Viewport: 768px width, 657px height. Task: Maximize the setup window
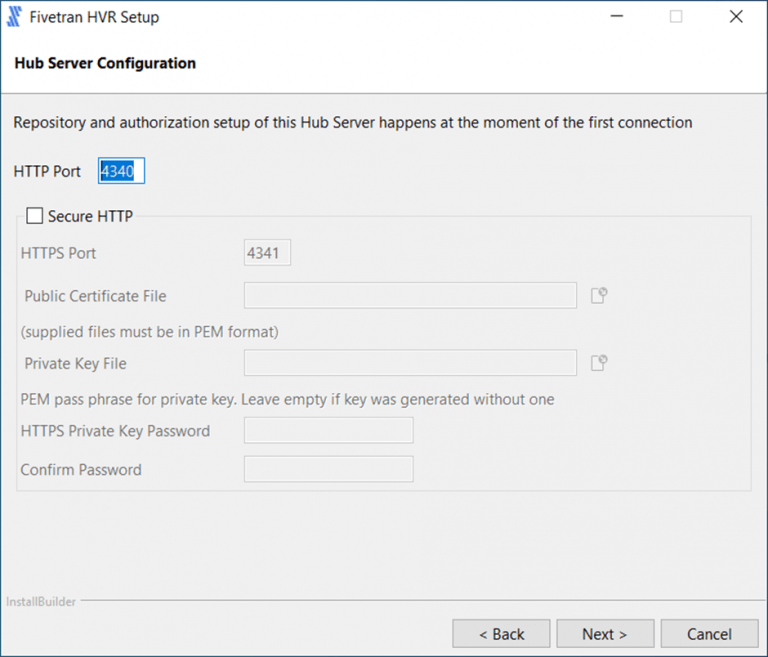pyautogui.click(x=676, y=17)
